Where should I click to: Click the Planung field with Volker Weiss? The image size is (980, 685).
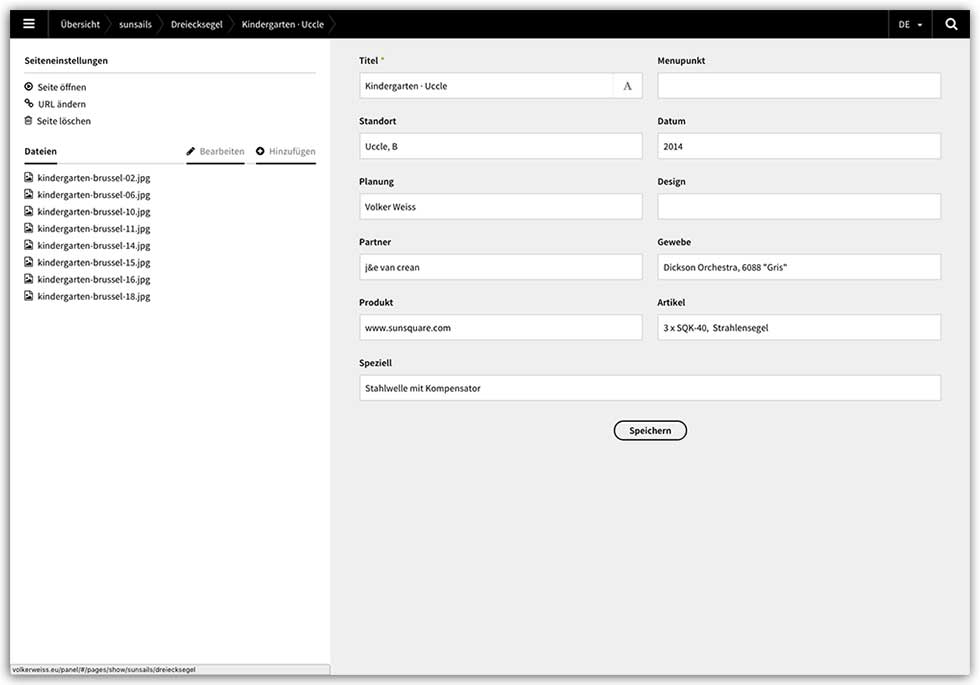[x=501, y=207]
